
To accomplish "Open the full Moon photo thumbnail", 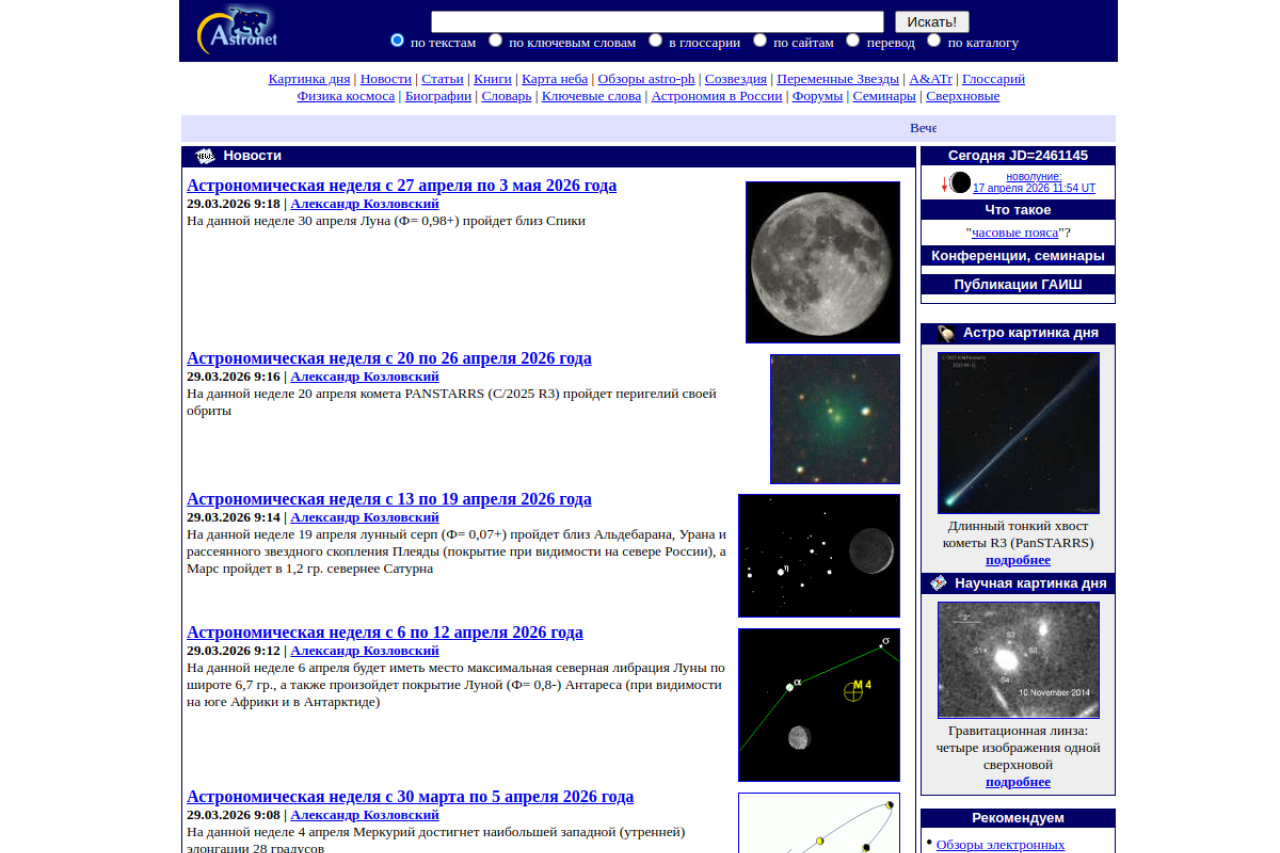I will coord(822,262).
